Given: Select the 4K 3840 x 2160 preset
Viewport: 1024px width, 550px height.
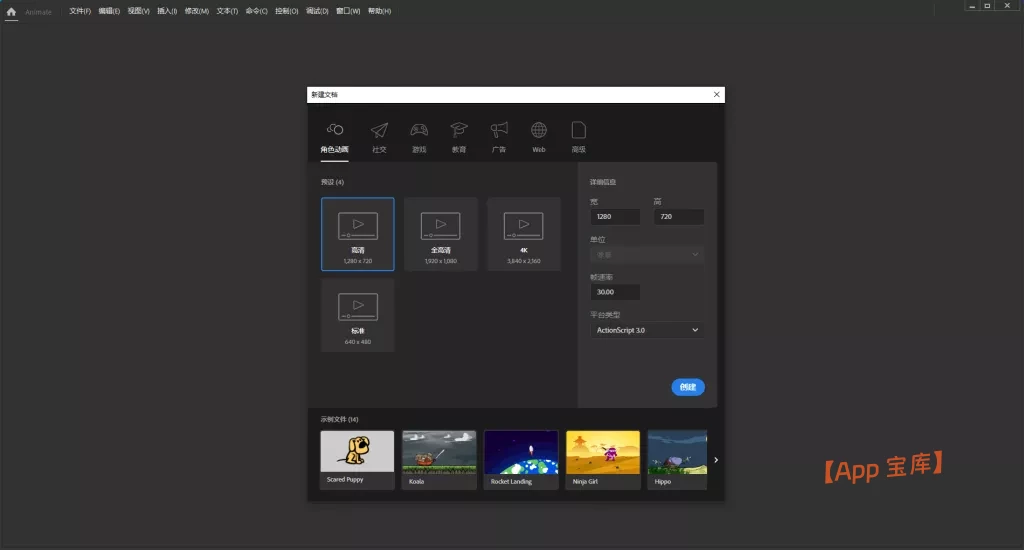Looking at the screenshot, I should click(x=523, y=234).
